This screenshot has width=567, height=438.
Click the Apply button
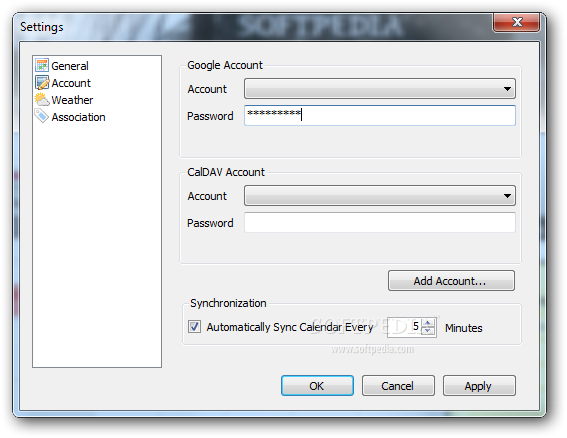click(479, 386)
